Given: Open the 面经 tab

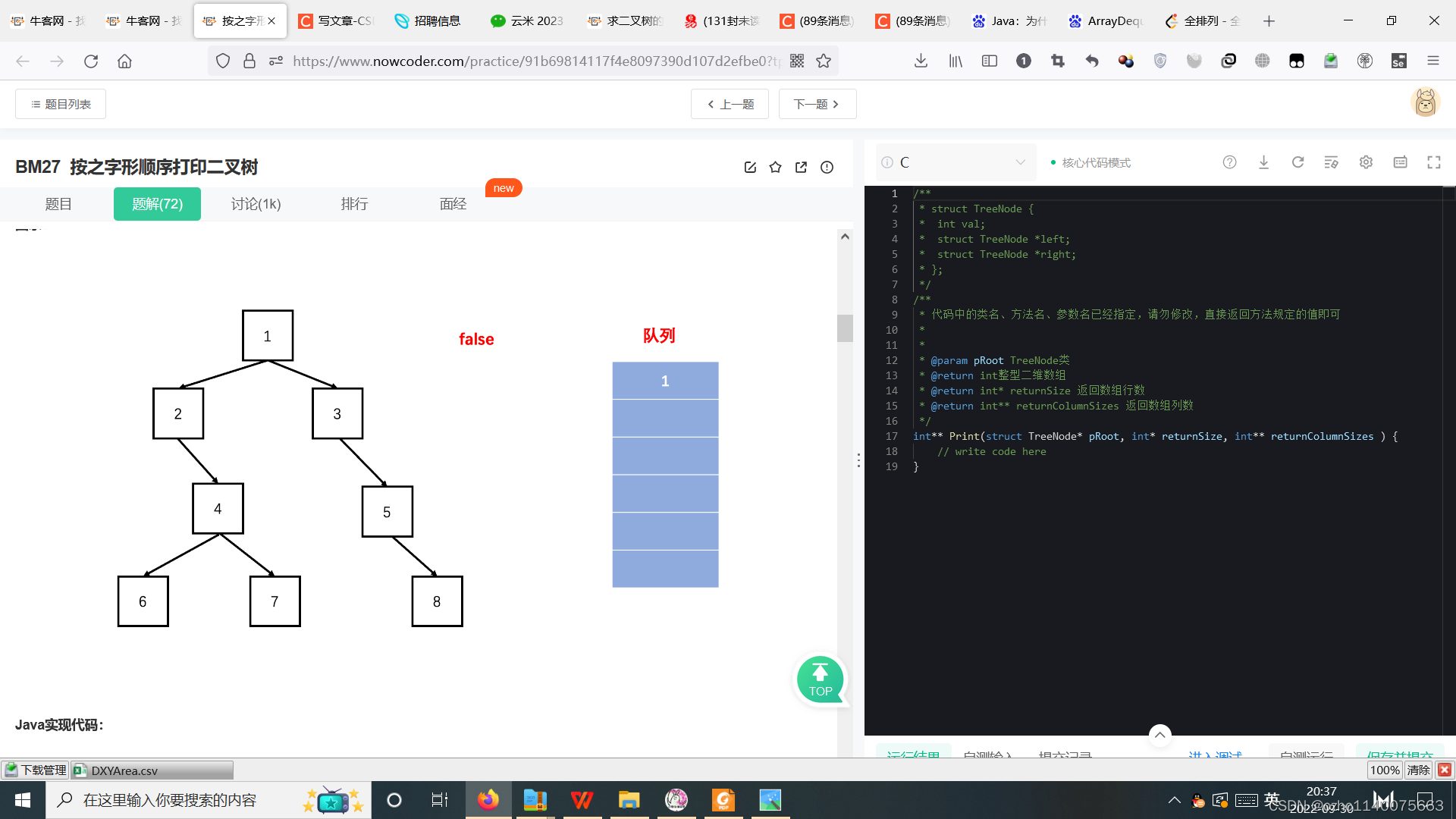Looking at the screenshot, I should (x=453, y=204).
